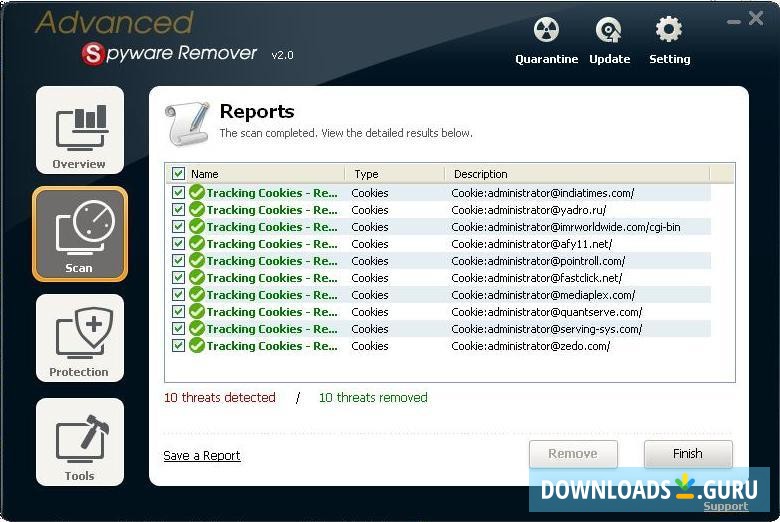Select Cookie:administrator@pointroll.com/ description
Image resolution: width=780 pixels, height=522 pixels.
coord(538,261)
